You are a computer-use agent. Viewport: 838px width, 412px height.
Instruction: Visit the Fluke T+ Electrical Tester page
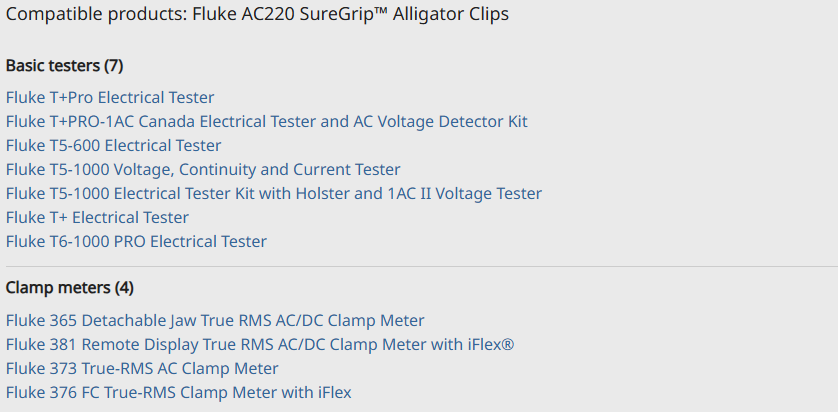pos(97,218)
